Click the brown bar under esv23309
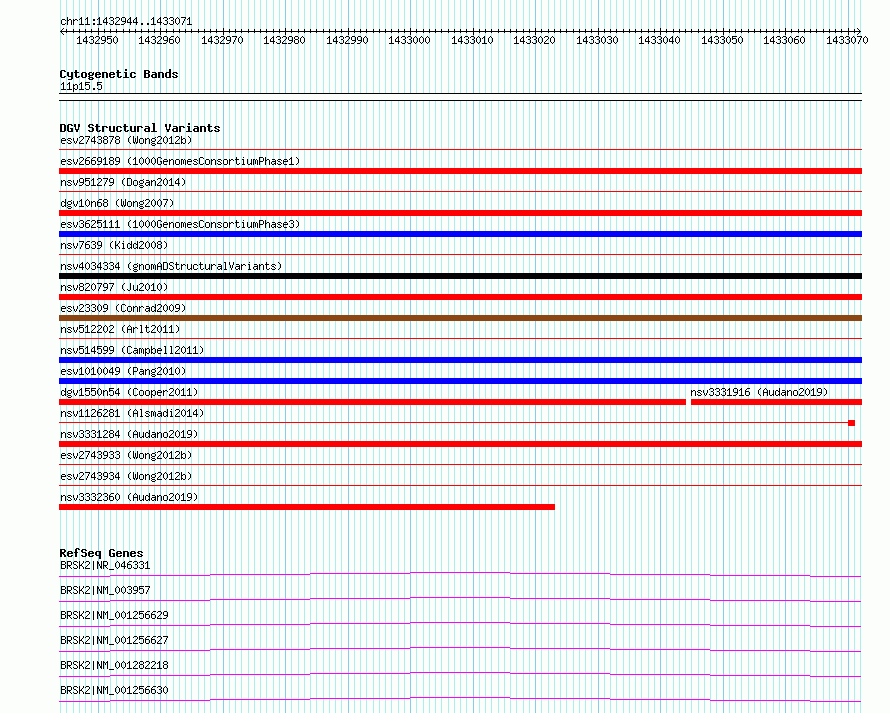 460,318
